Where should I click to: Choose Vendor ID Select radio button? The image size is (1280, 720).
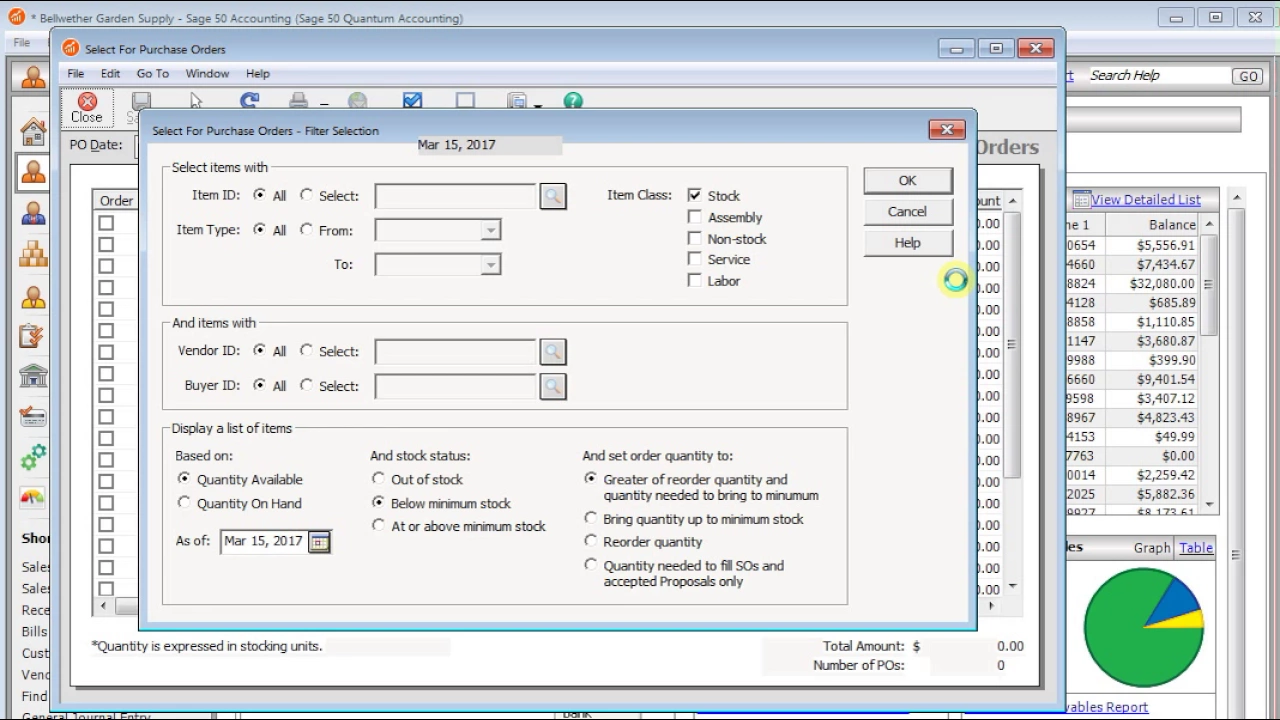[x=306, y=350]
